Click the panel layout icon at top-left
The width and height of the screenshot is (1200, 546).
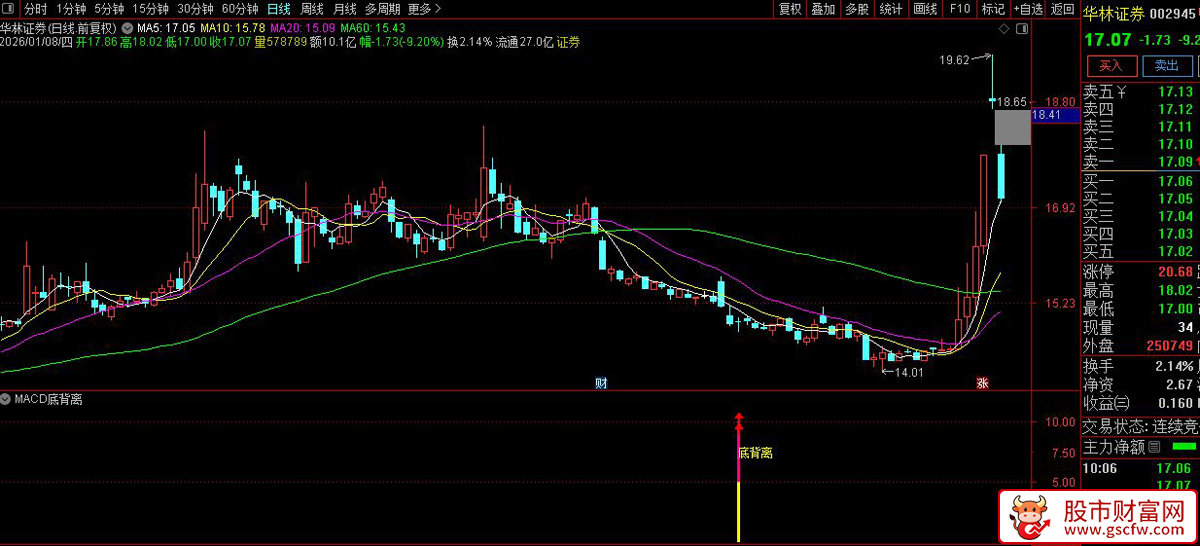(x=10, y=9)
